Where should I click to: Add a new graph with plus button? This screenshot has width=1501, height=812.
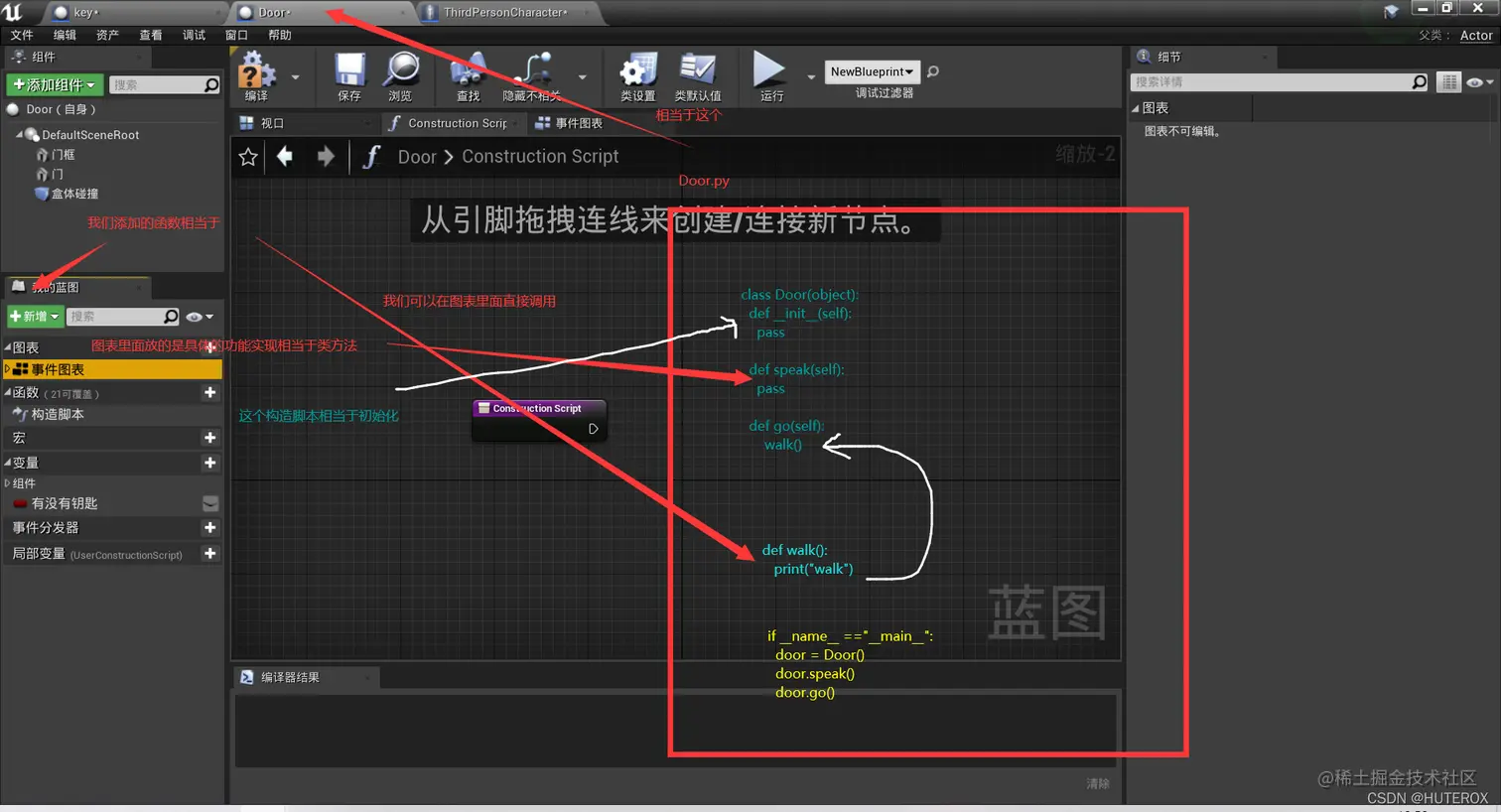209,347
